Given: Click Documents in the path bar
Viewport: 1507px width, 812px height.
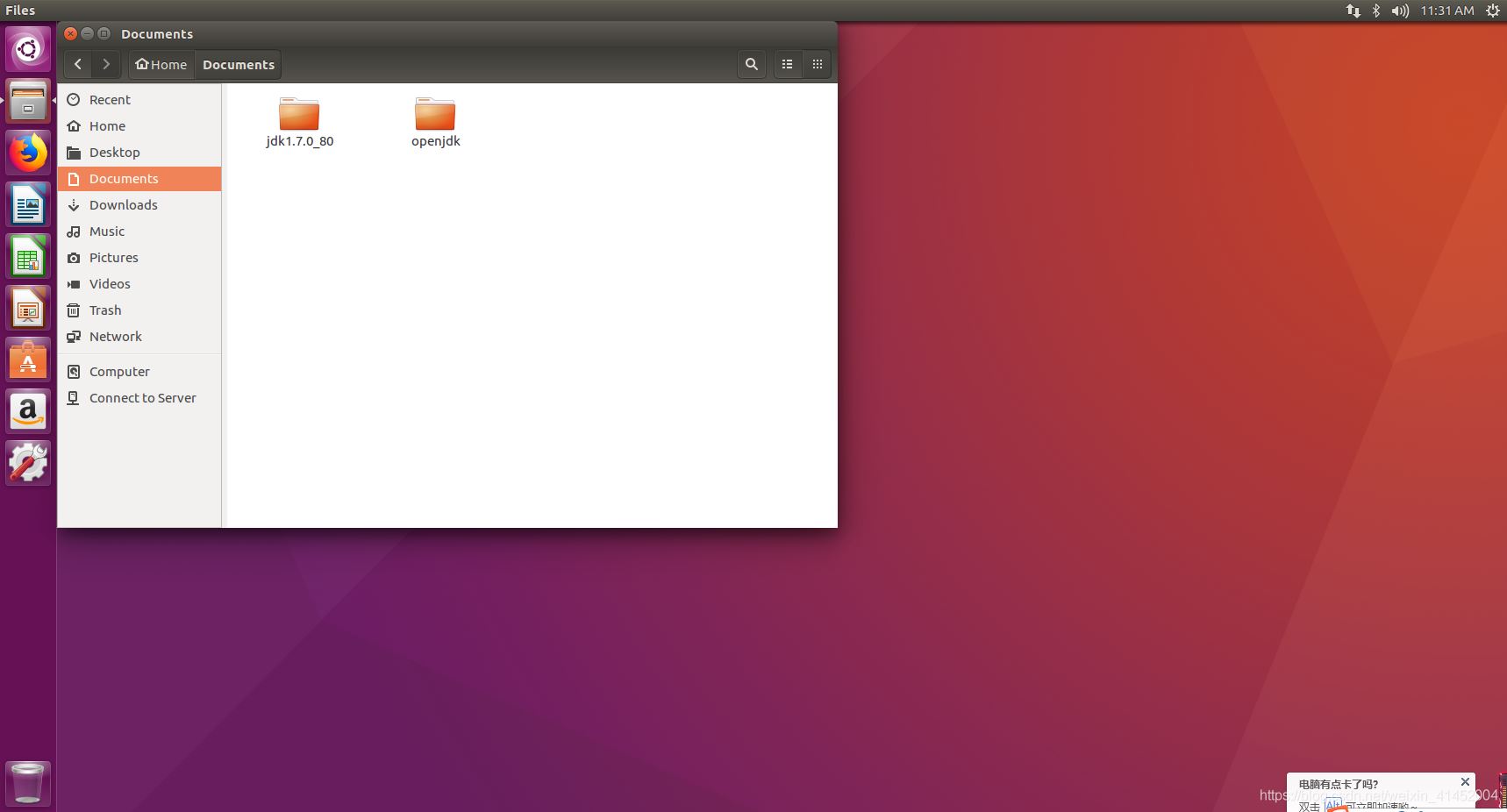Looking at the screenshot, I should (x=238, y=65).
